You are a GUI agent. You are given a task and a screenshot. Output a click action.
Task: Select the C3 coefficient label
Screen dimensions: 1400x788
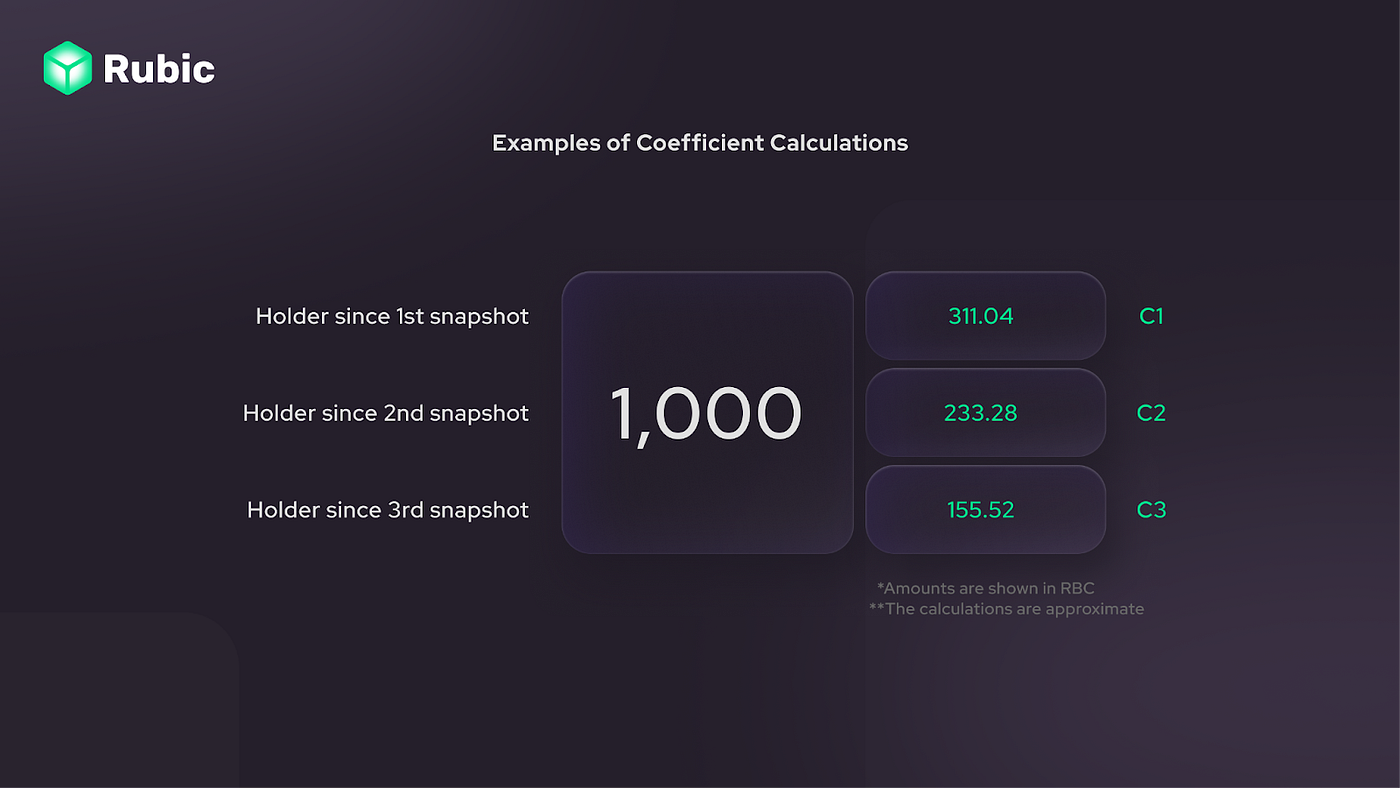click(x=1151, y=510)
